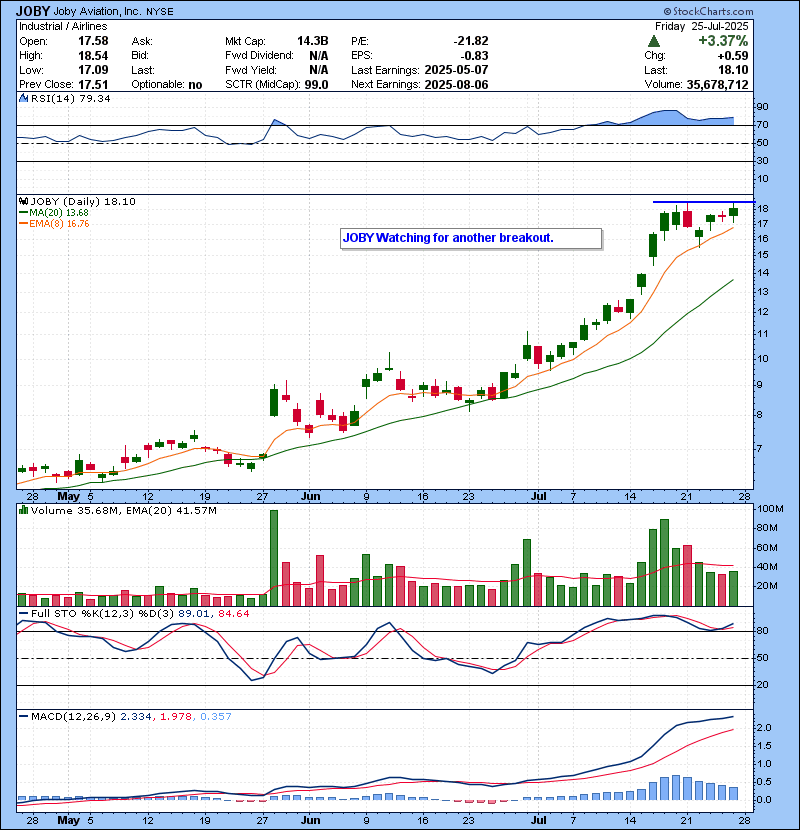Viewport: 800px width, 830px height.
Task: Click the Industrial / Airlines sector label
Action: coord(63,26)
